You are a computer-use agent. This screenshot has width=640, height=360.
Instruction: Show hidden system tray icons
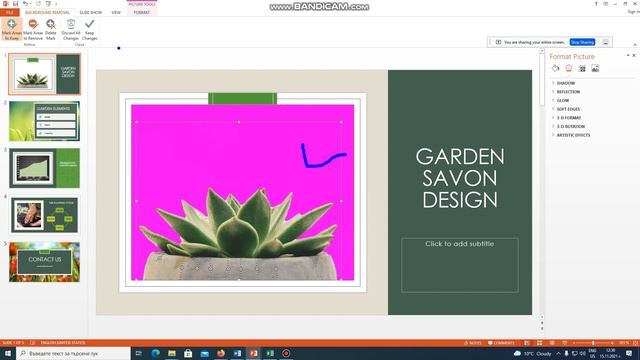[558, 353]
